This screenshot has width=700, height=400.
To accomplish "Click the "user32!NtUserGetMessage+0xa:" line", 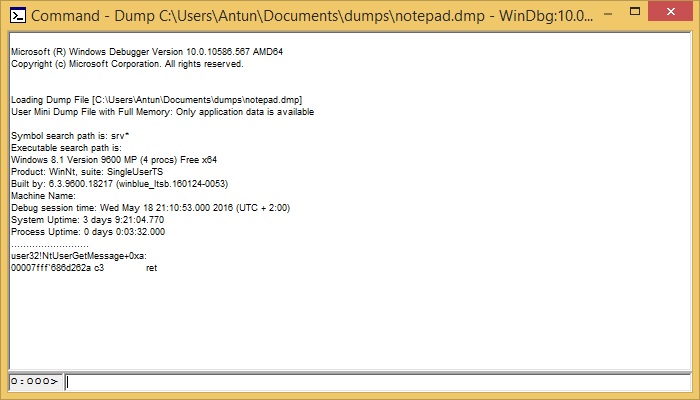I will pyautogui.click(x=79, y=256).
